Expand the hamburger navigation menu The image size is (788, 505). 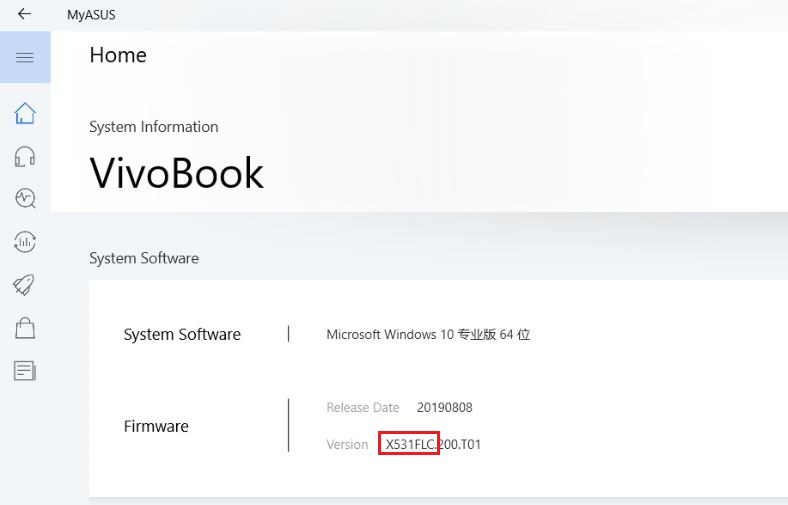25,57
